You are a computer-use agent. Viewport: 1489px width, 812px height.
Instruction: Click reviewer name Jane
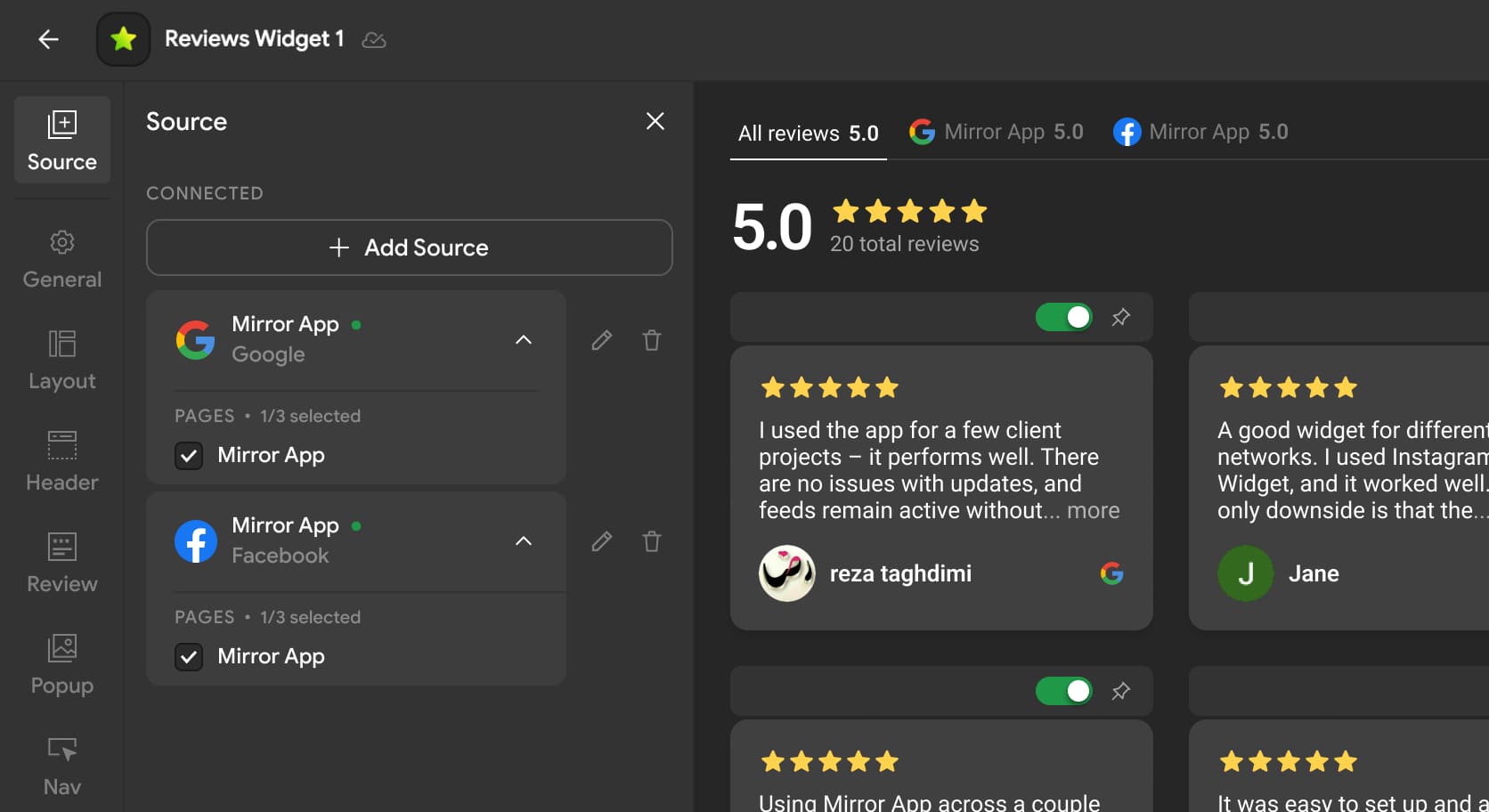point(1314,573)
